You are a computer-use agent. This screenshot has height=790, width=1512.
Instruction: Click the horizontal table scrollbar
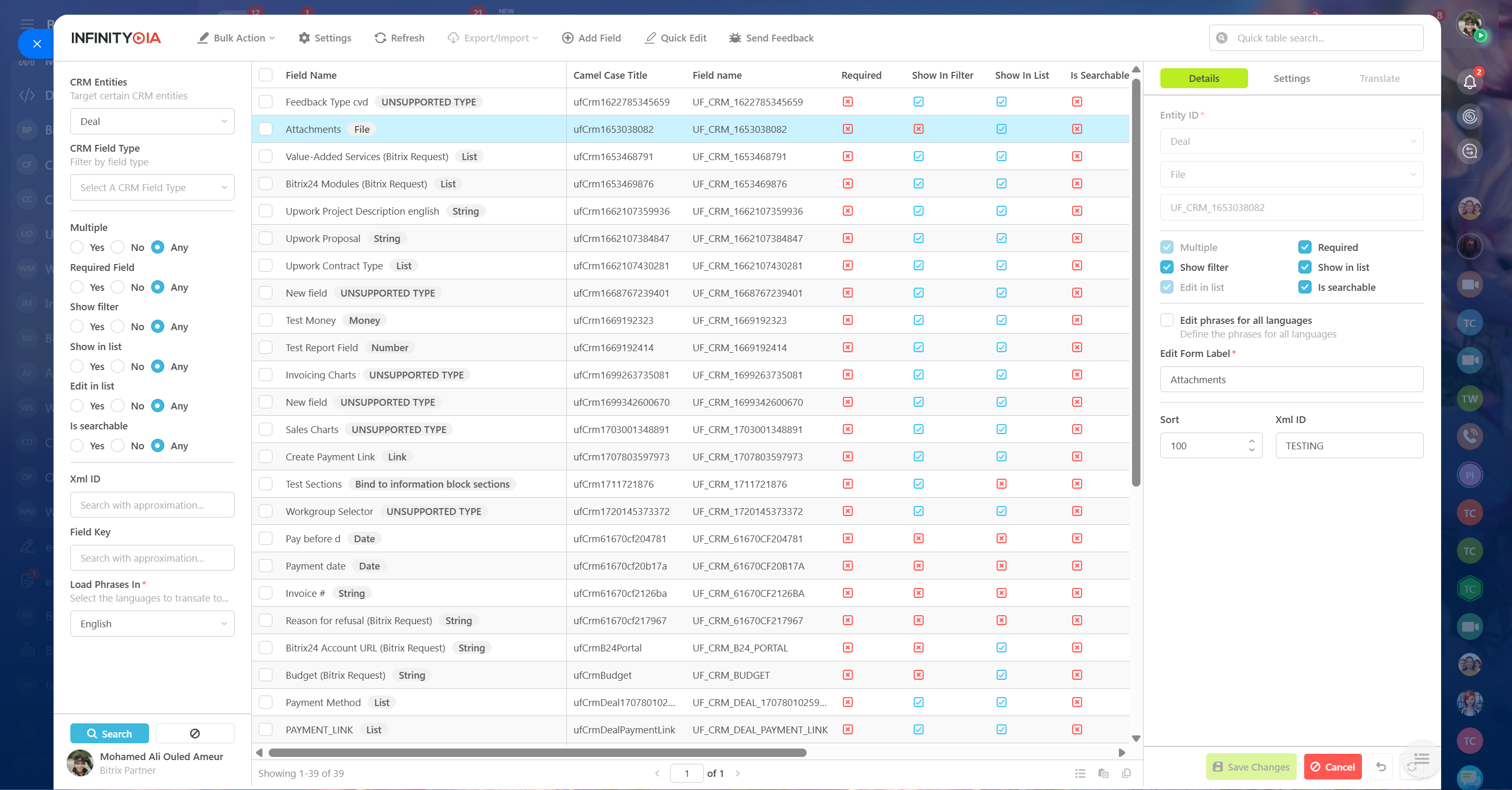(537, 752)
